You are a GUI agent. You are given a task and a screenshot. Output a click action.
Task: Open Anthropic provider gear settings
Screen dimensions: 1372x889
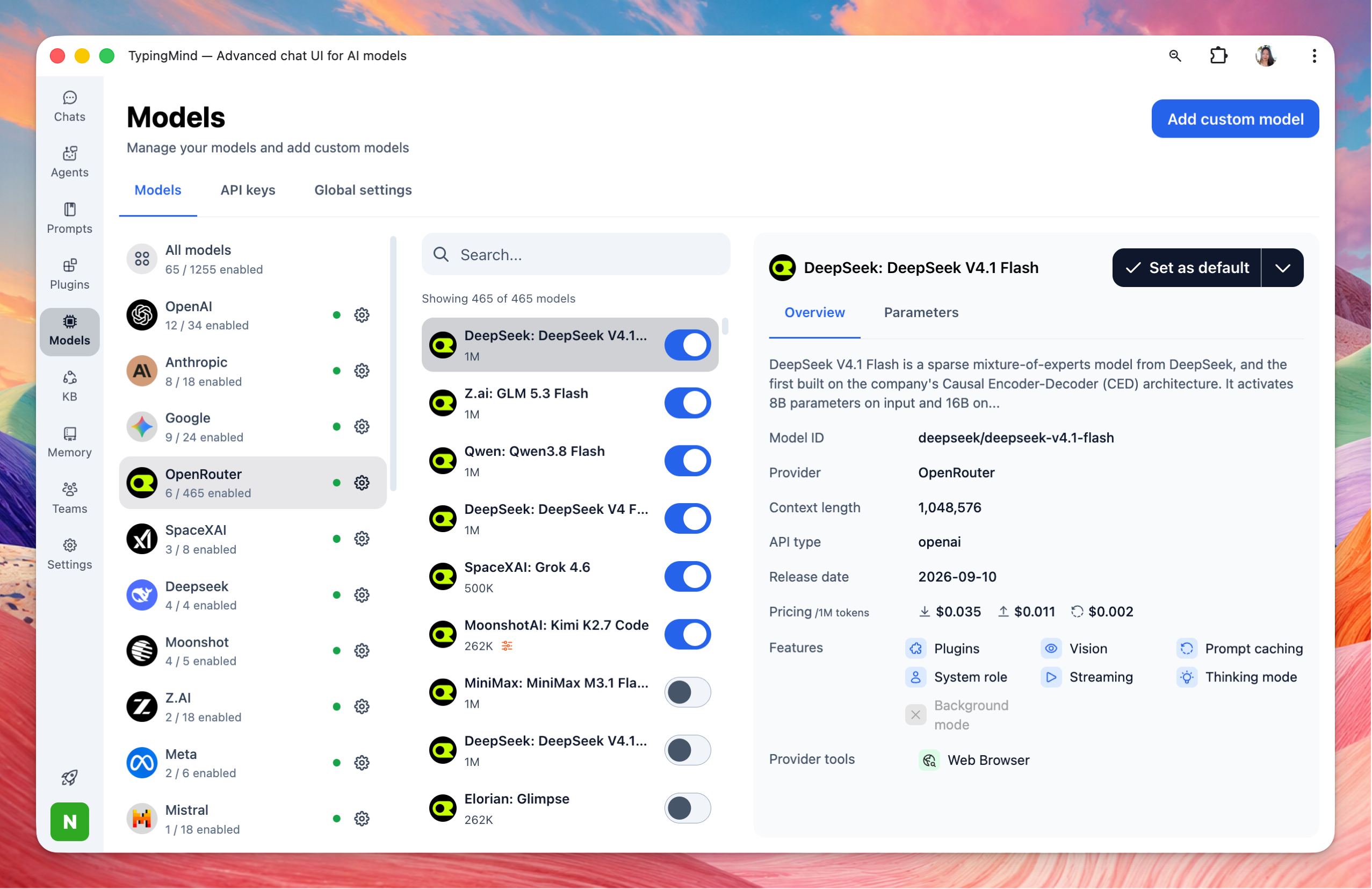362,371
